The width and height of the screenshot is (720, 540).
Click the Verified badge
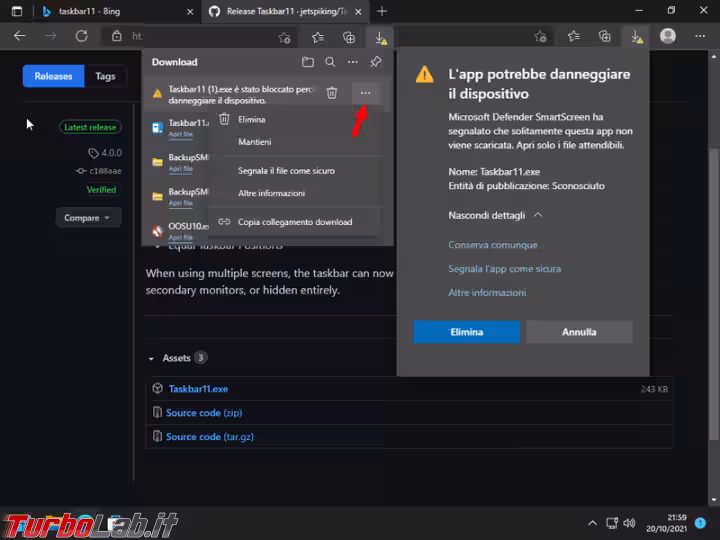pyautogui.click(x=101, y=190)
